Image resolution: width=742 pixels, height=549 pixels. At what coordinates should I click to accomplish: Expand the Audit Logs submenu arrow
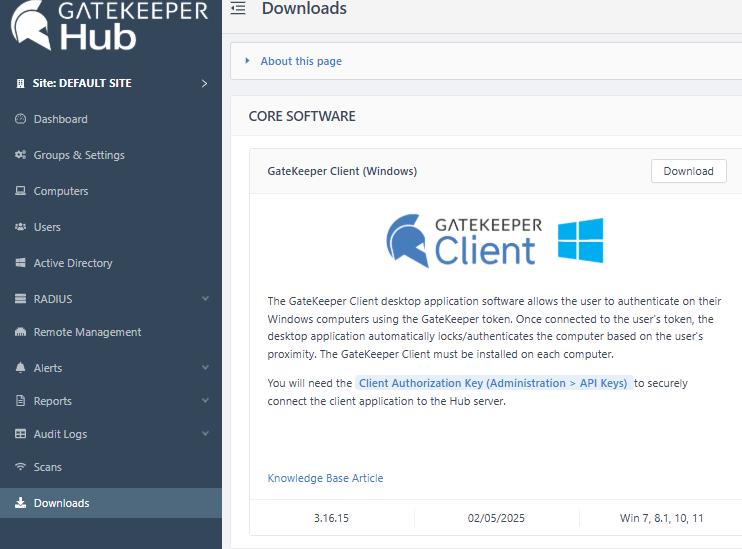pyautogui.click(x=205, y=434)
